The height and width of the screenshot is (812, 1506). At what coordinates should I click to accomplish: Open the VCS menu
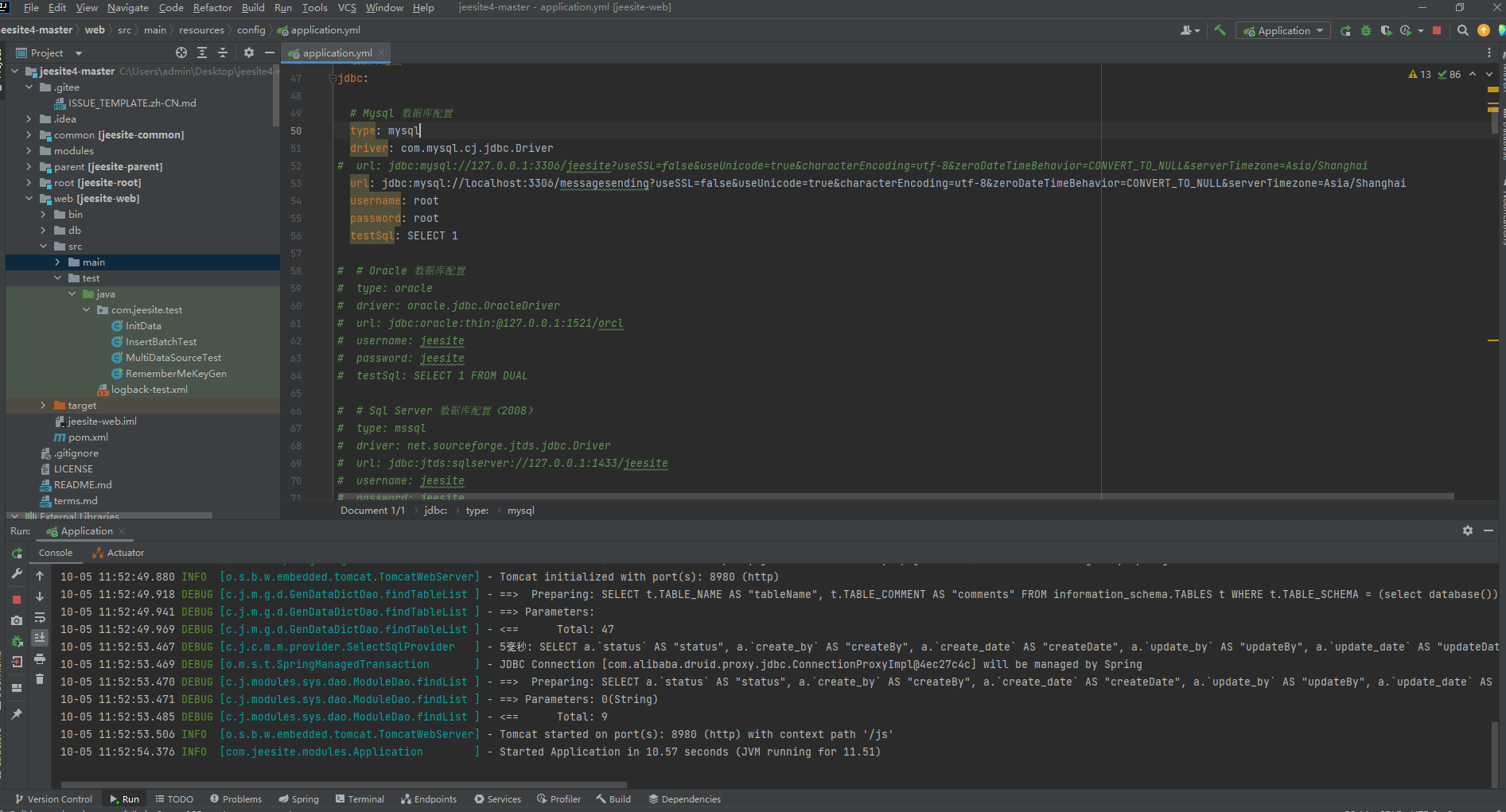347,7
